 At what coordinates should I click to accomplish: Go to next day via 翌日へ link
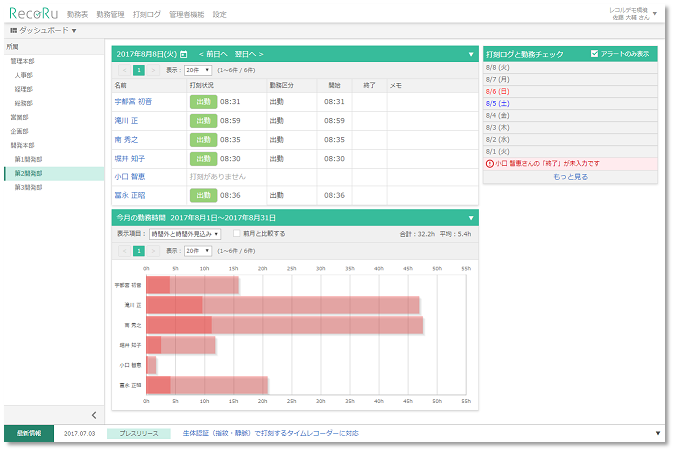pos(250,54)
